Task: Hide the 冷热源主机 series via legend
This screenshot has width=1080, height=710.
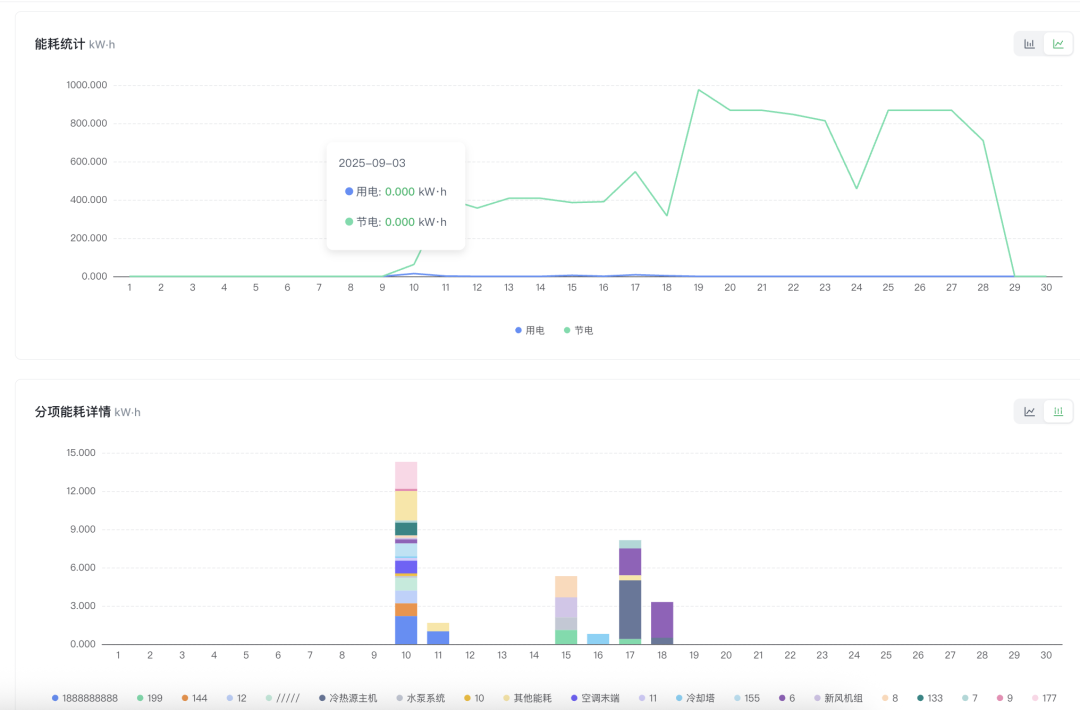Action: point(348,698)
